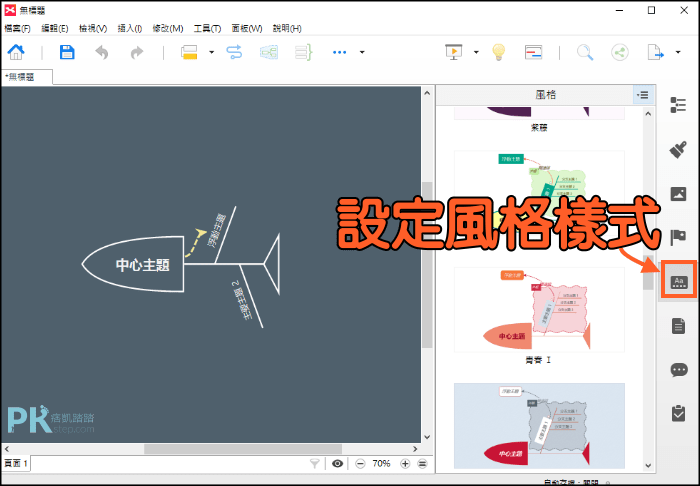Viewport: 700px width, 486px height.
Task: Click the 風格 panel scrollbar up arrow
Action: coord(649,113)
